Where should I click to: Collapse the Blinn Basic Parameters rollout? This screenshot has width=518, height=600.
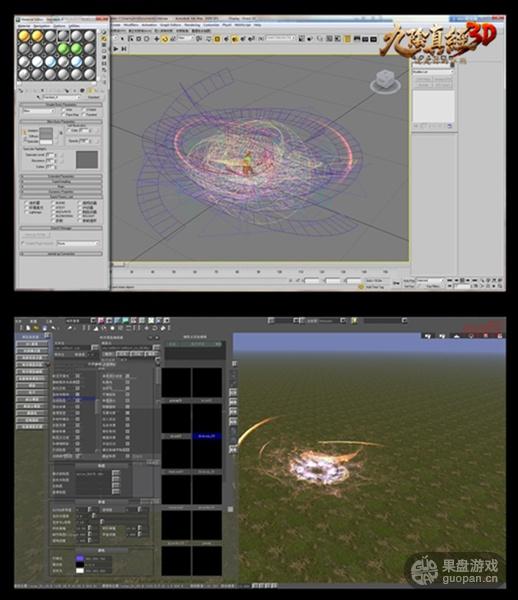[x=61, y=122]
